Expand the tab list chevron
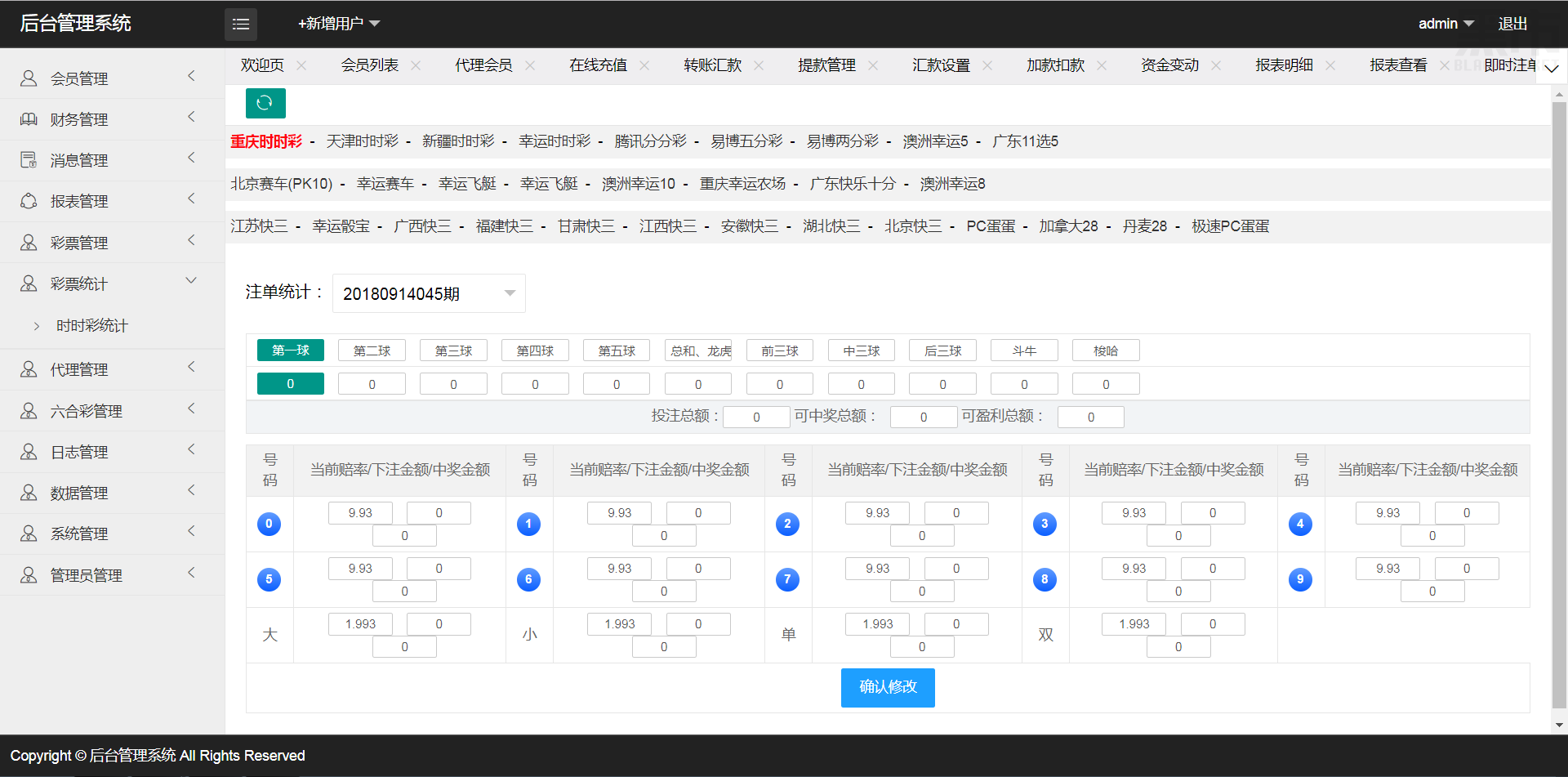 tap(1552, 69)
